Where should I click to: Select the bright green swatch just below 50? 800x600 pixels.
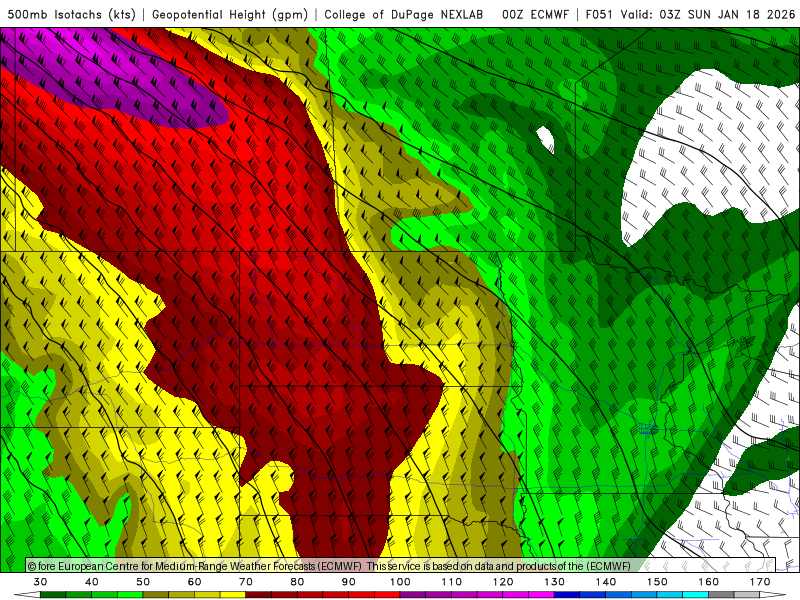[x=130, y=595]
